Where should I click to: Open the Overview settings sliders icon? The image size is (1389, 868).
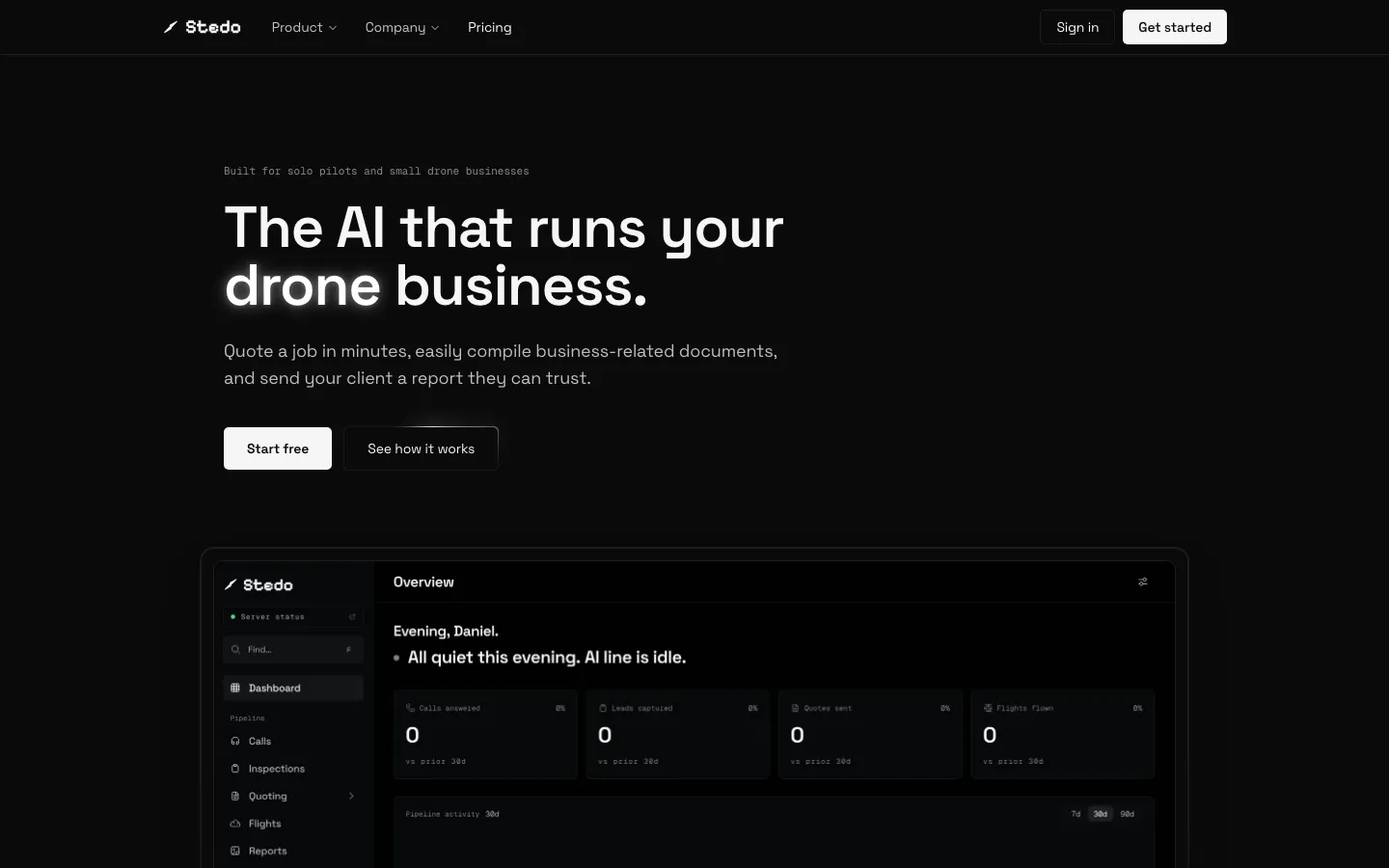[x=1143, y=582]
